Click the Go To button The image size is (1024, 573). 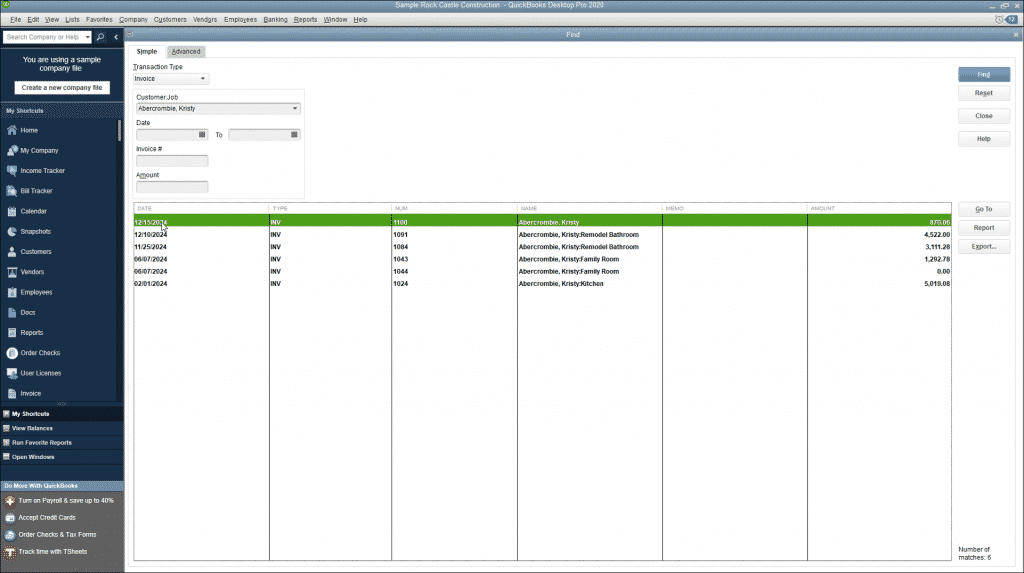click(x=984, y=209)
